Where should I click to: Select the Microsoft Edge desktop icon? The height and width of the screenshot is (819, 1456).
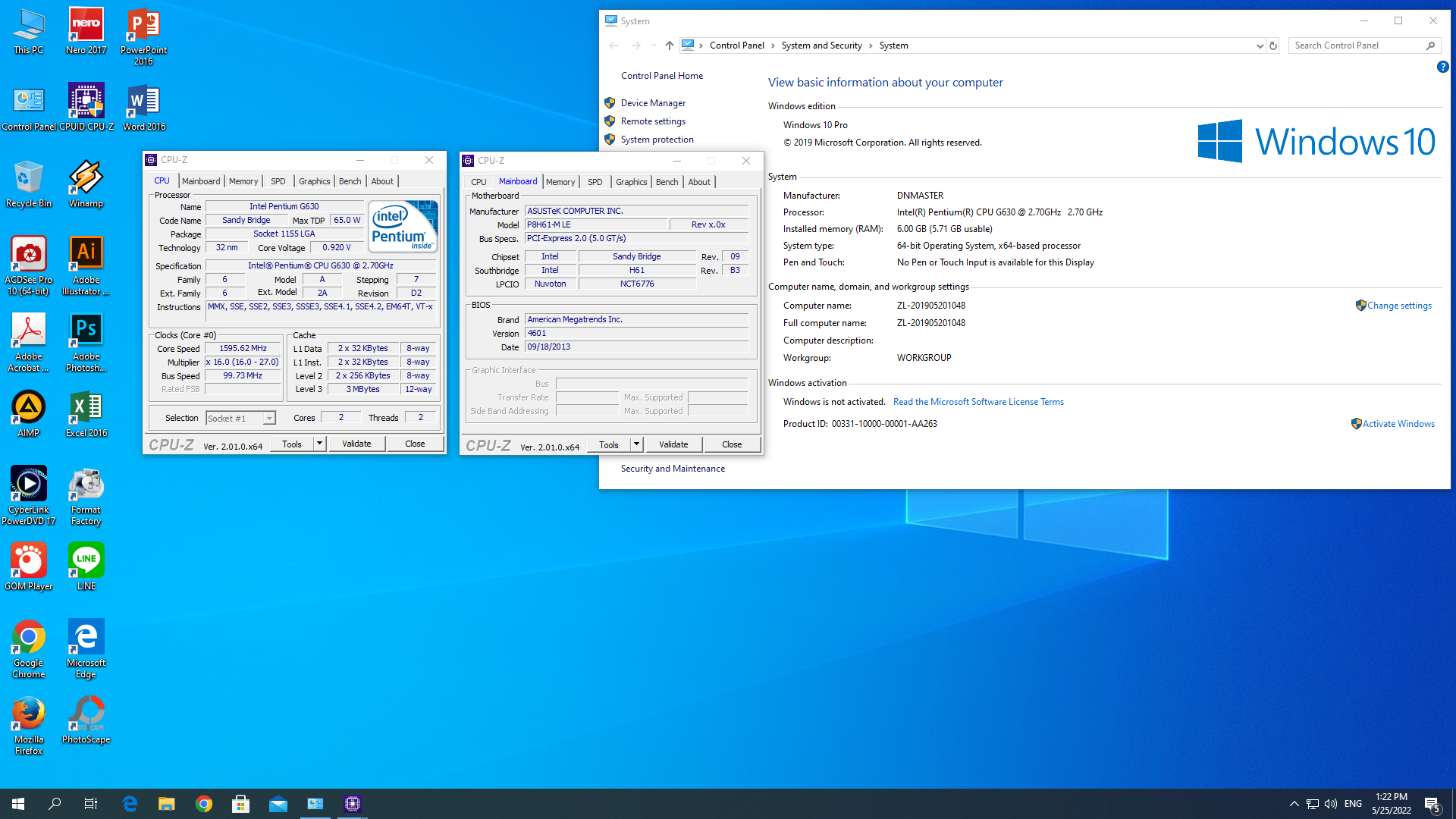(86, 649)
